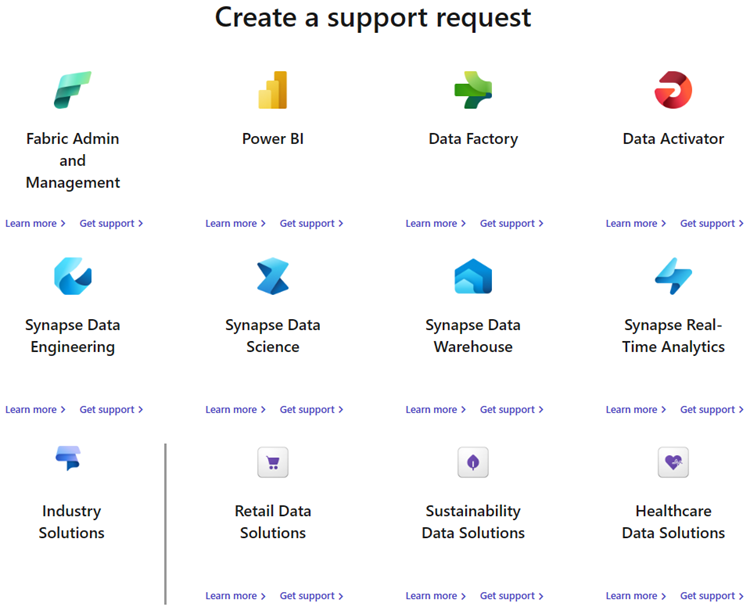Click the Synapse Data Engineering title
Image resolution: width=750 pixels, height=607 pixels.
[73, 336]
